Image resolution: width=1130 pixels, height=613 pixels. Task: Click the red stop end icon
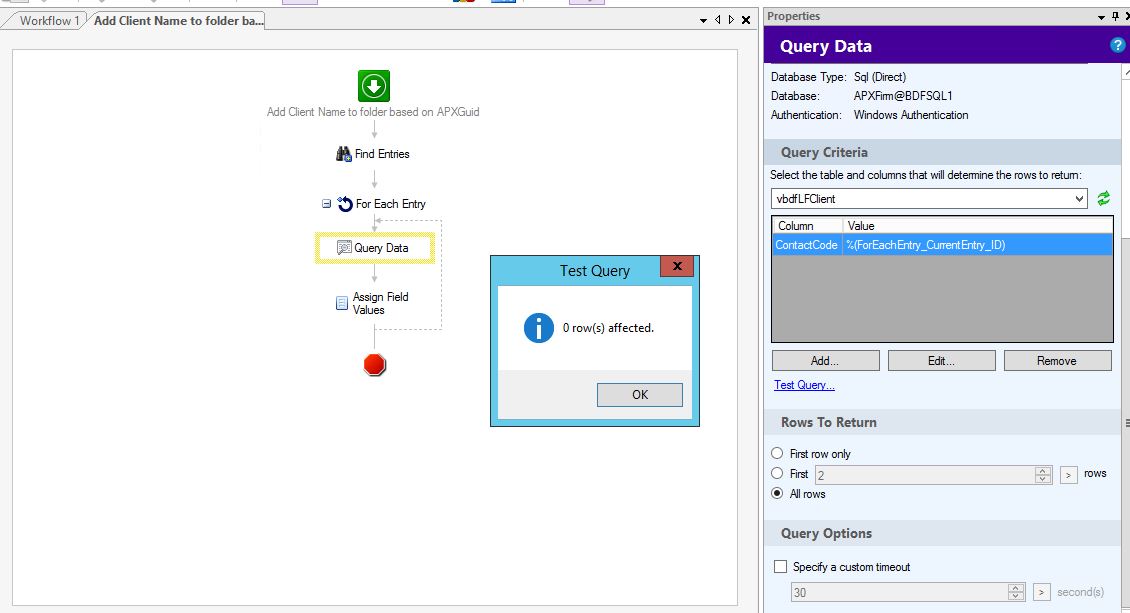click(374, 364)
